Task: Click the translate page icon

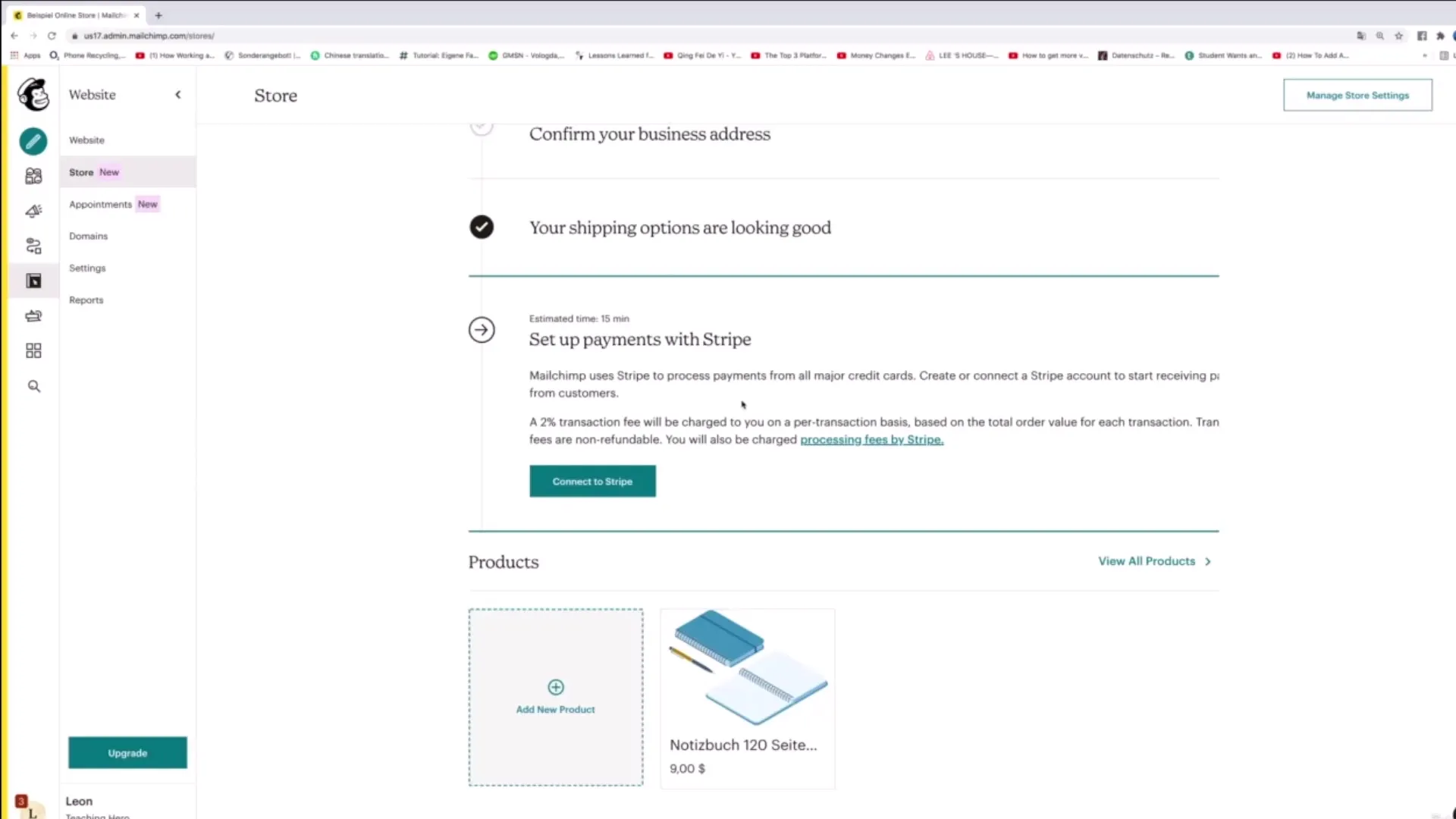Action: [1361, 36]
